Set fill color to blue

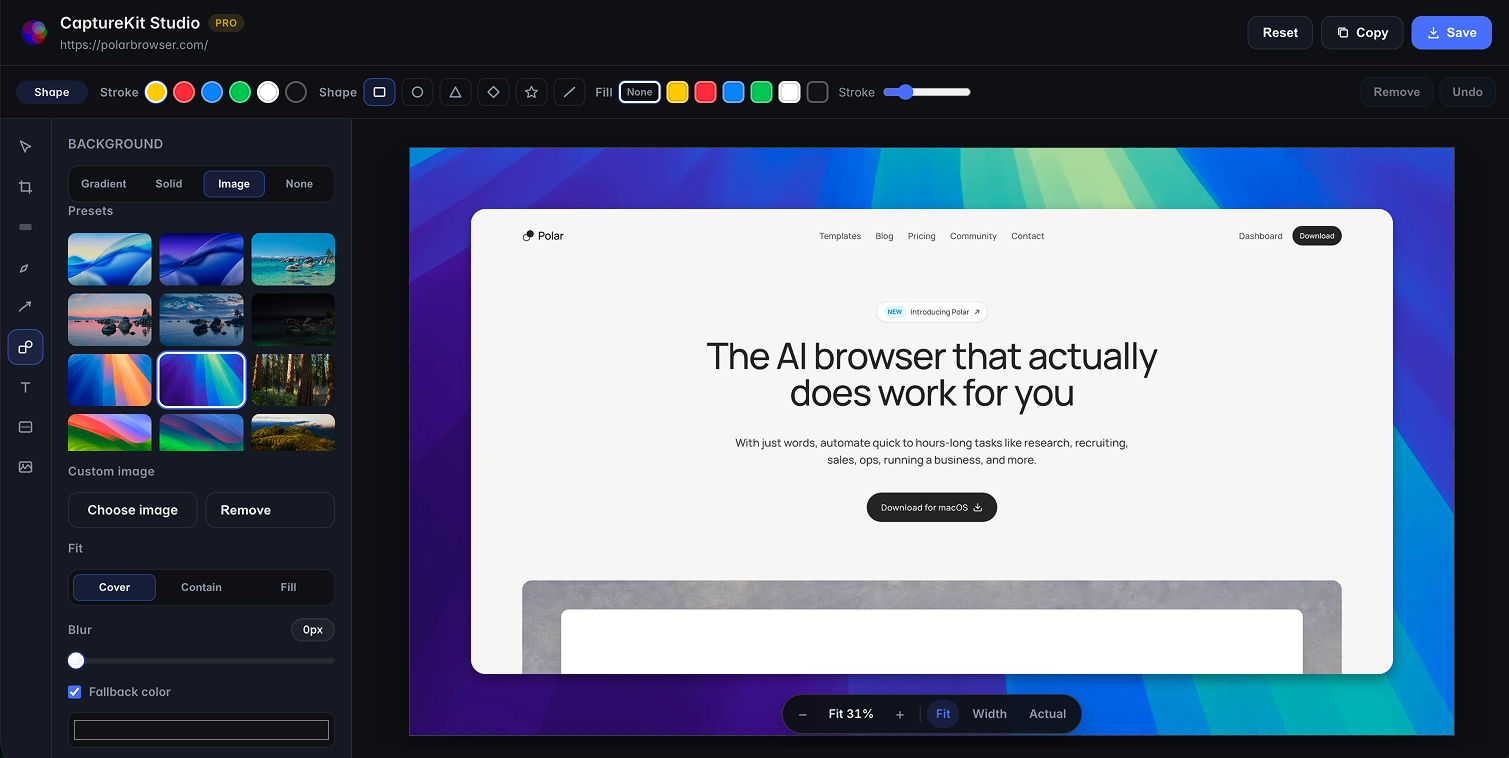[734, 92]
